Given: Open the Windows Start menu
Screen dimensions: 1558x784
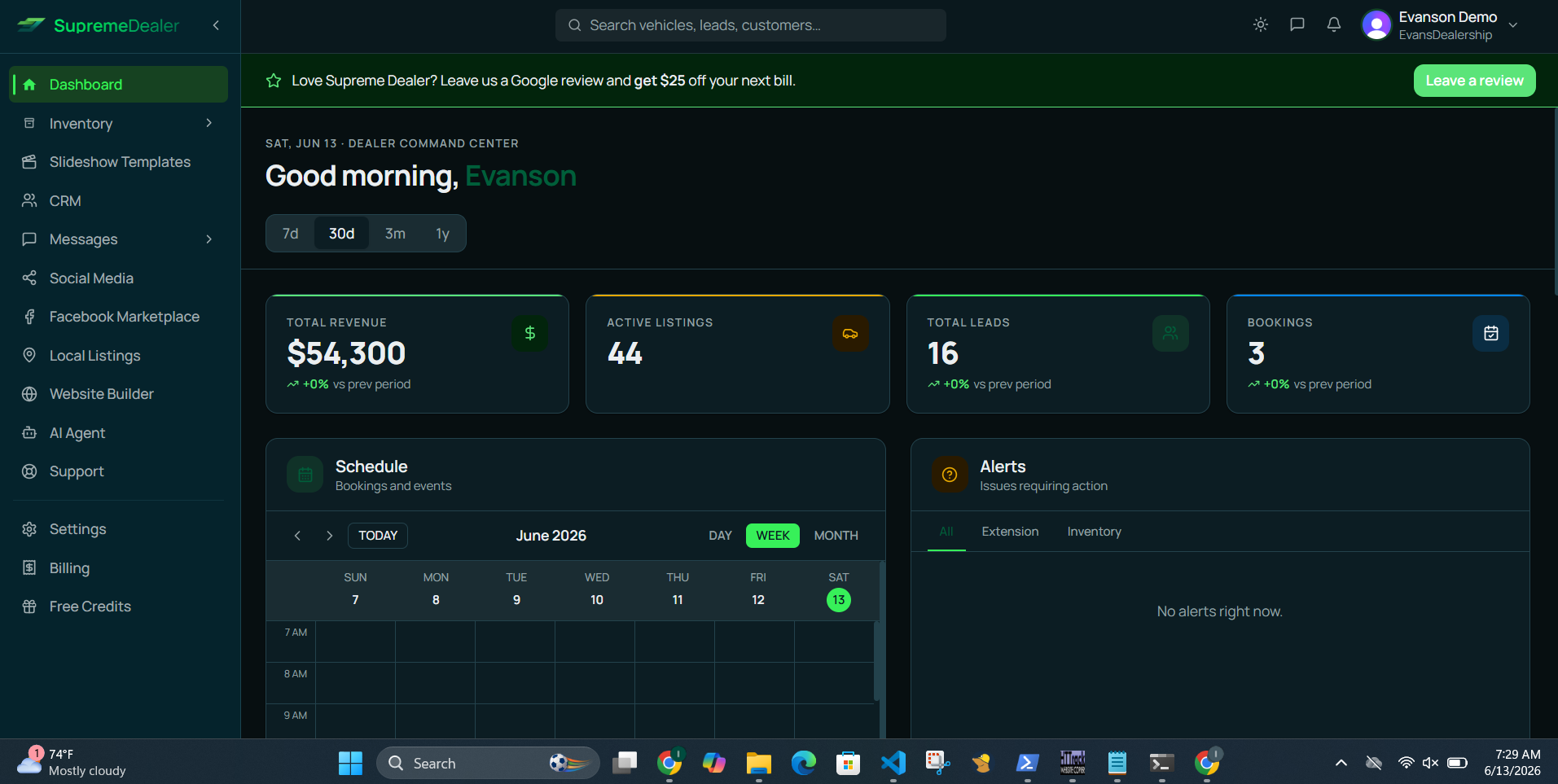Looking at the screenshot, I should click(350, 763).
